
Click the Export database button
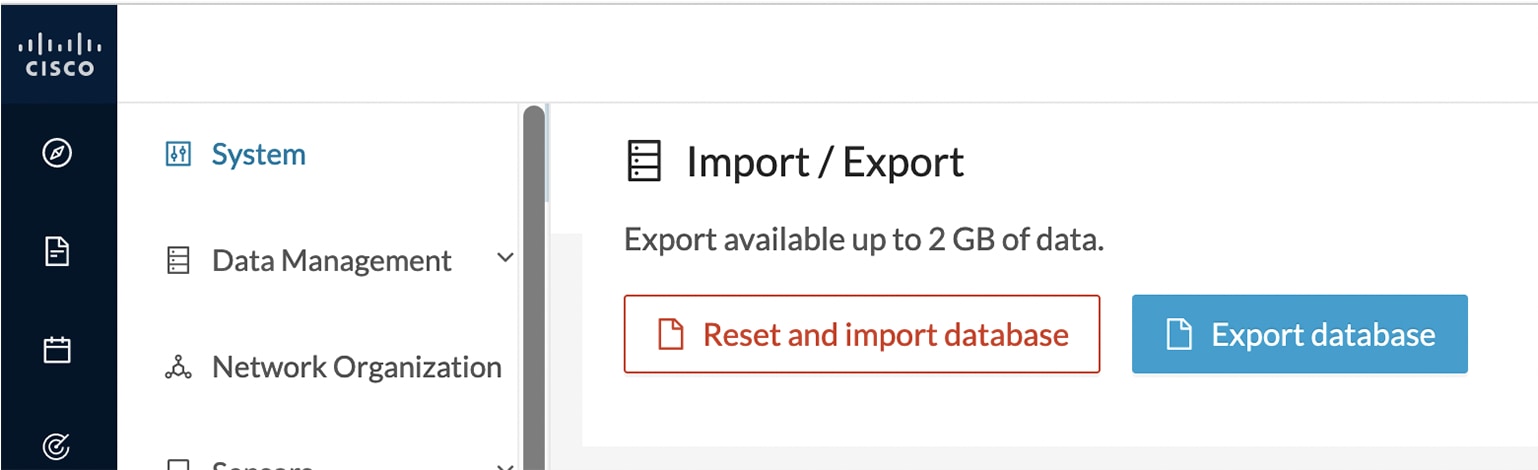coord(1300,334)
